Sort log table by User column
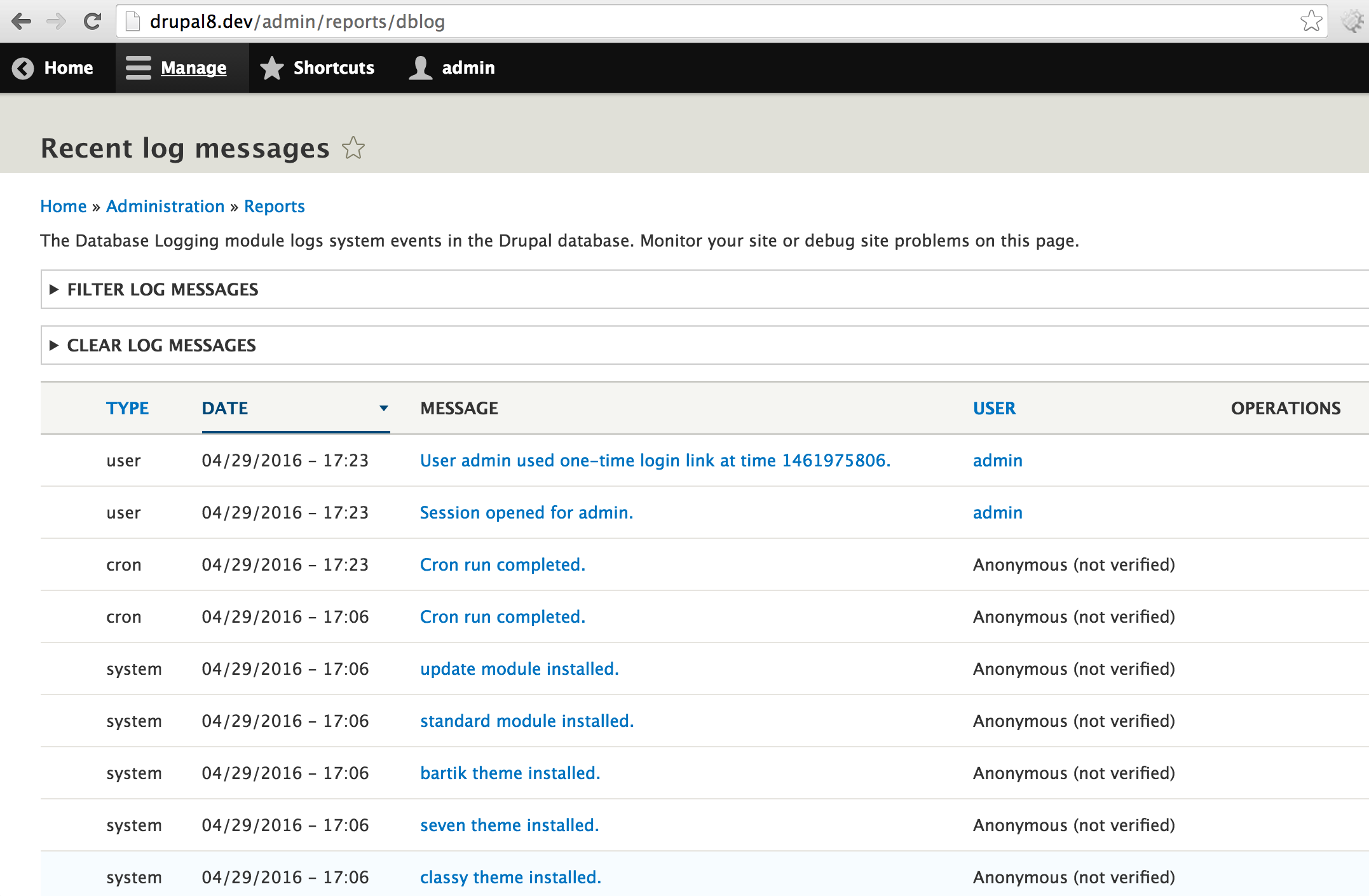This screenshot has width=1369, height=896. pos(994,409)
